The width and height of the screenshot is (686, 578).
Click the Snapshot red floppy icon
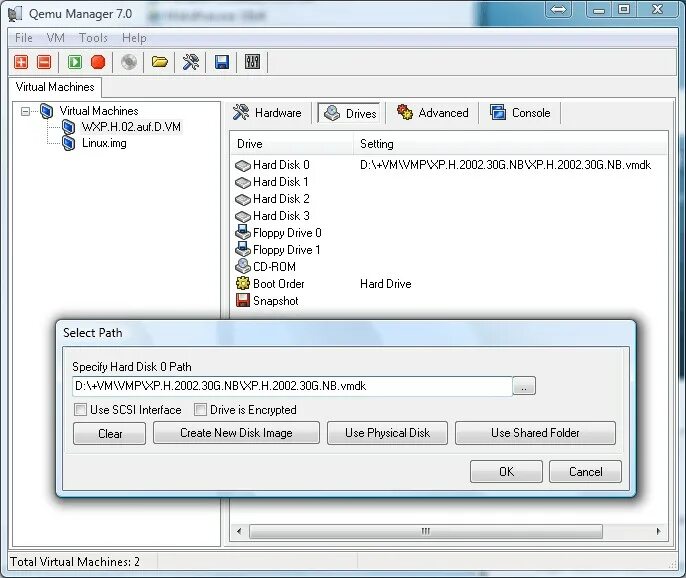click(x=243, y=300)
